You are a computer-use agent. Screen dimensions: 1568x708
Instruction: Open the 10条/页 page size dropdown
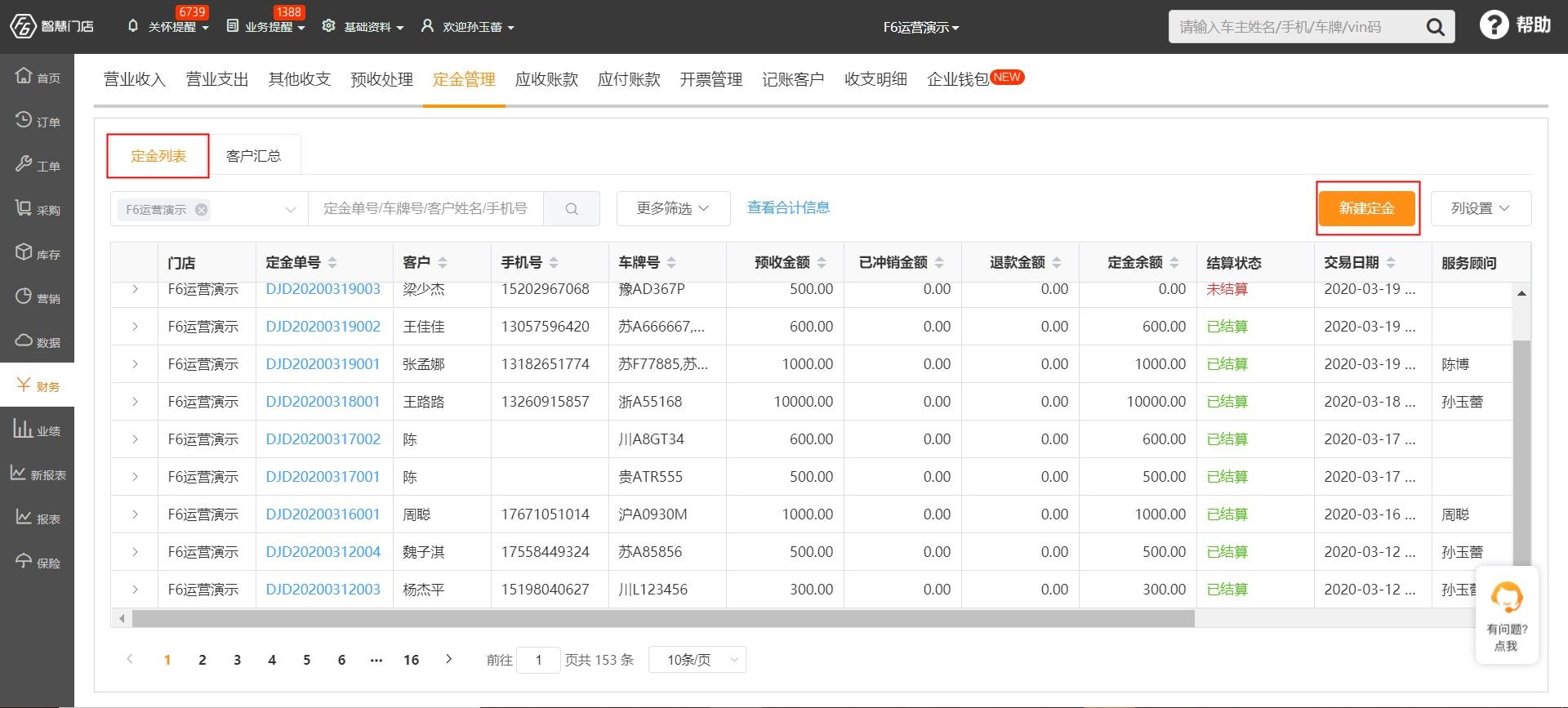[697, 660]
